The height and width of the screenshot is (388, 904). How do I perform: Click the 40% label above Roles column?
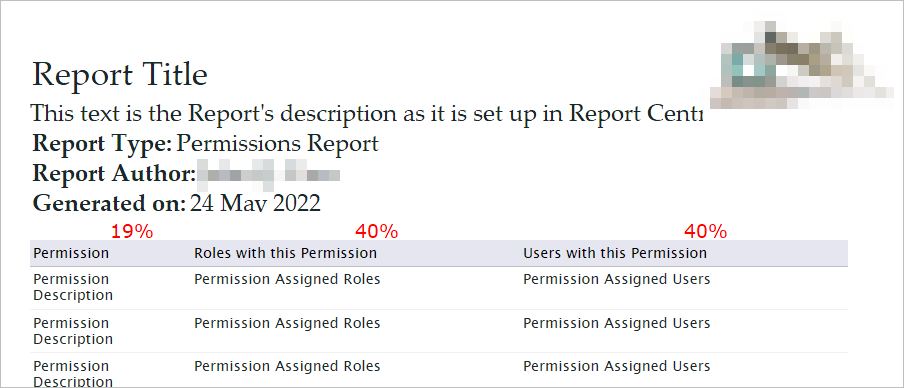[x=376, y=232]
